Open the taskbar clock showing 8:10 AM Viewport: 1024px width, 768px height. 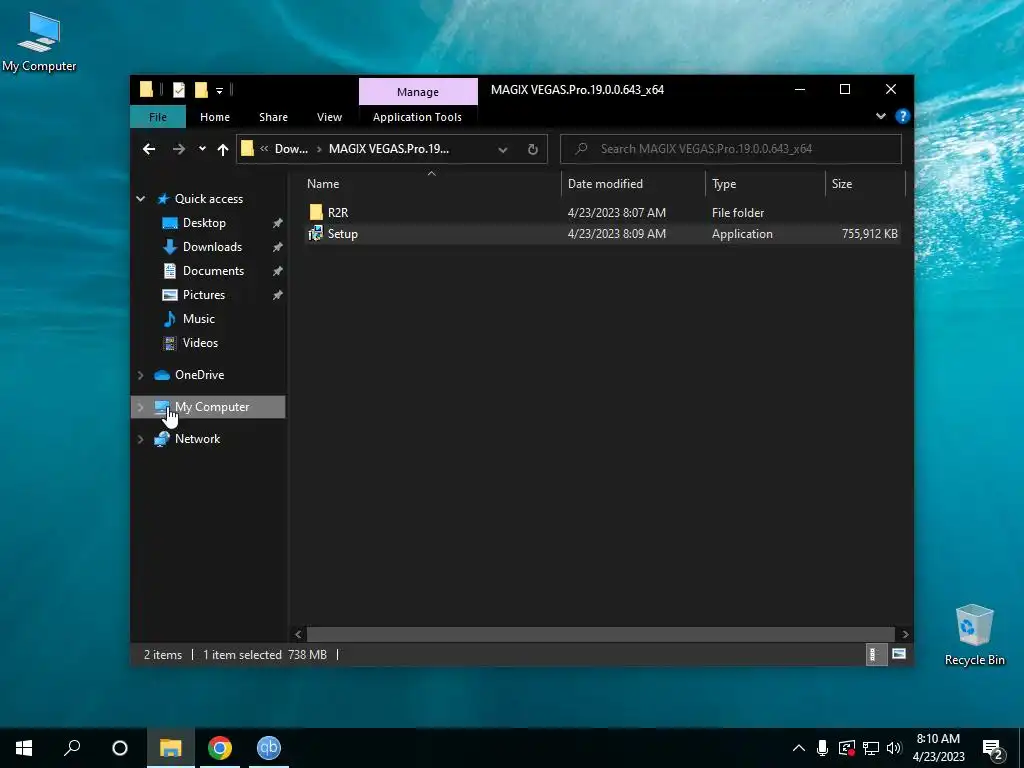pyautogui.click(x=938, y=748)
